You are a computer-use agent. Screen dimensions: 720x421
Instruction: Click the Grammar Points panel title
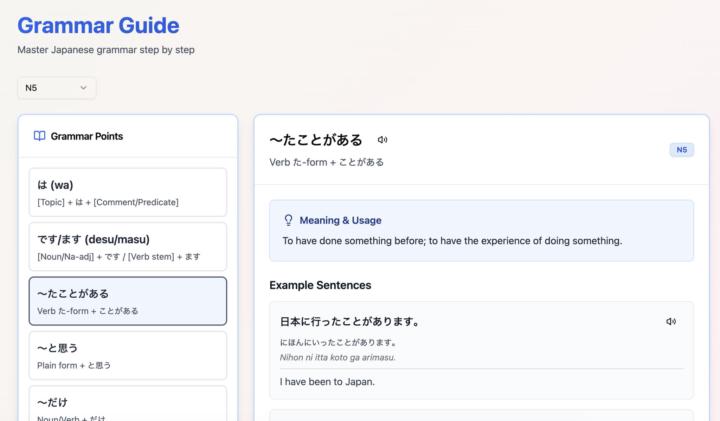point(87,136)
